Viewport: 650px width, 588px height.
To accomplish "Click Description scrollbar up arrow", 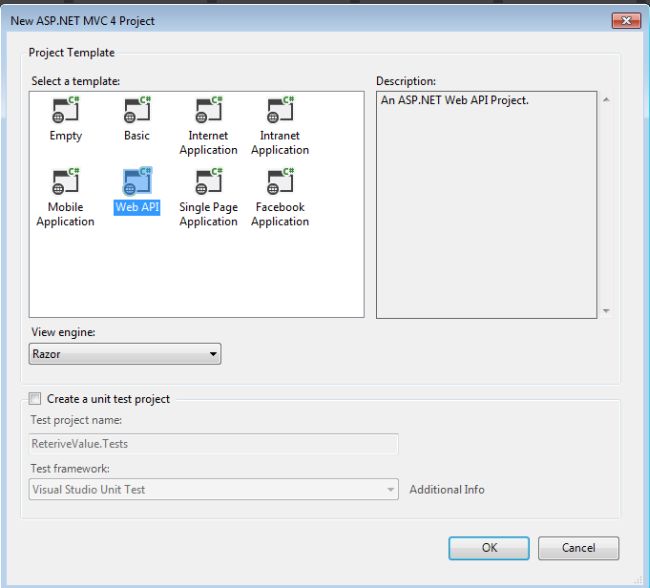I will [x=606, y=100].
